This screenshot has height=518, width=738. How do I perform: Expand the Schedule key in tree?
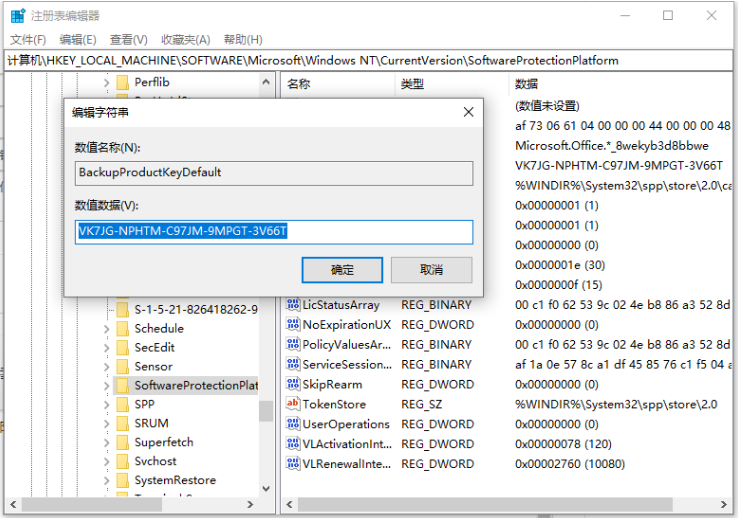pos(106,329)
